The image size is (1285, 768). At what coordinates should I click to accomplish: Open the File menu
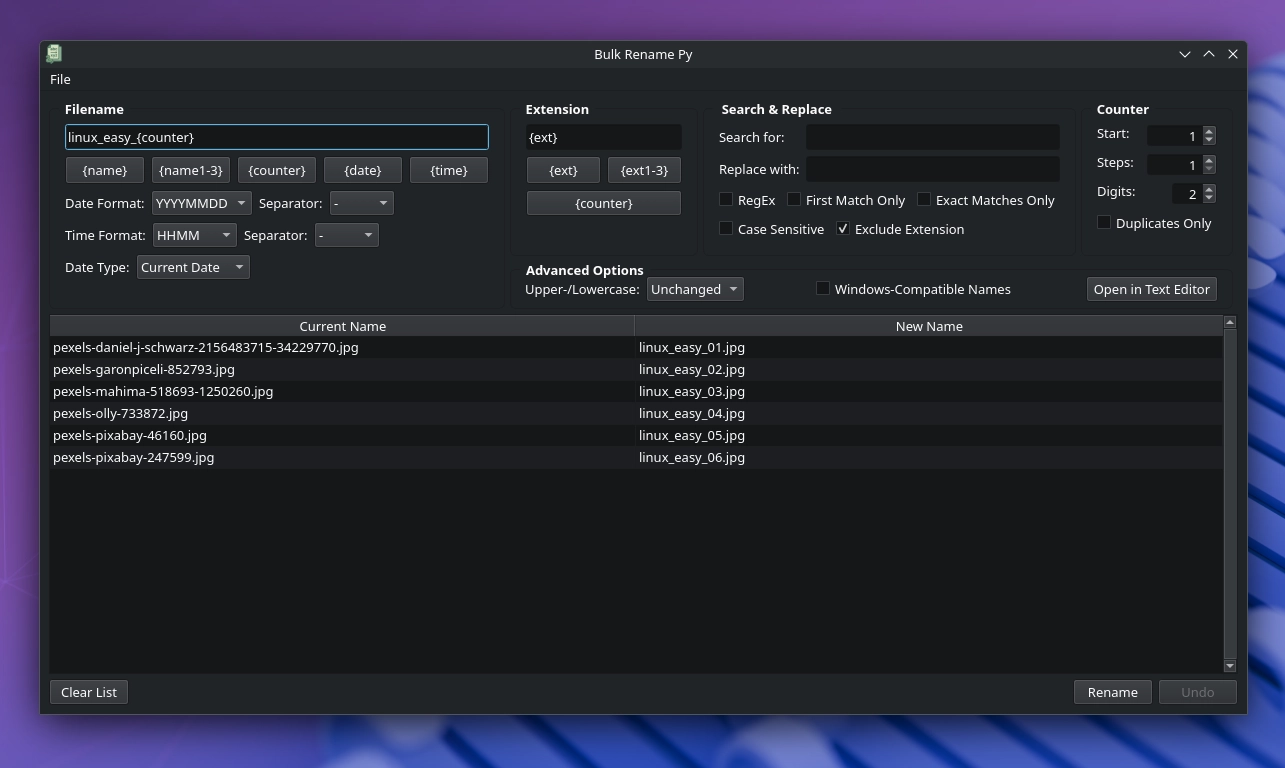(60, 79)
